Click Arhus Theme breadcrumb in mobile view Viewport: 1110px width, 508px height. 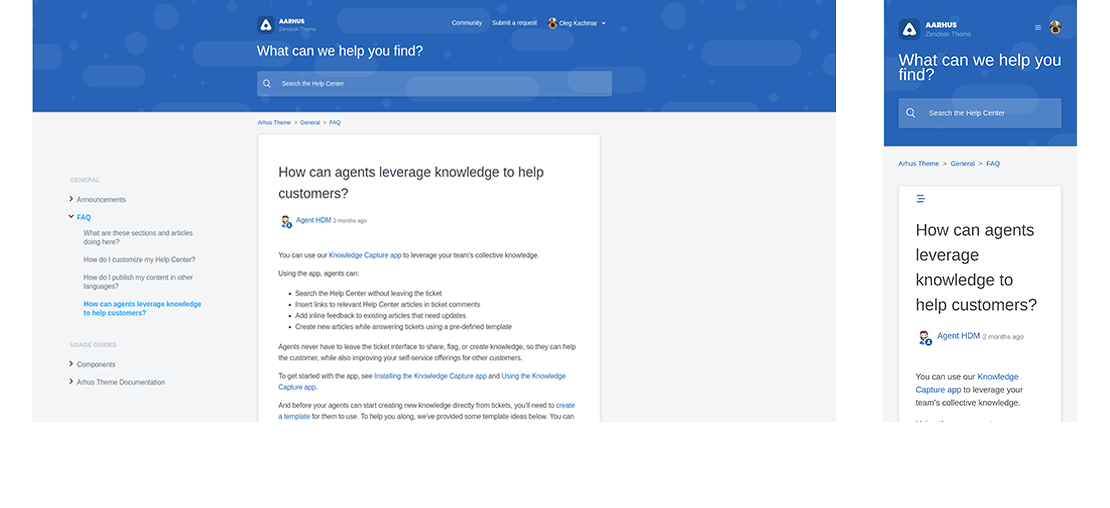[918, 163]
